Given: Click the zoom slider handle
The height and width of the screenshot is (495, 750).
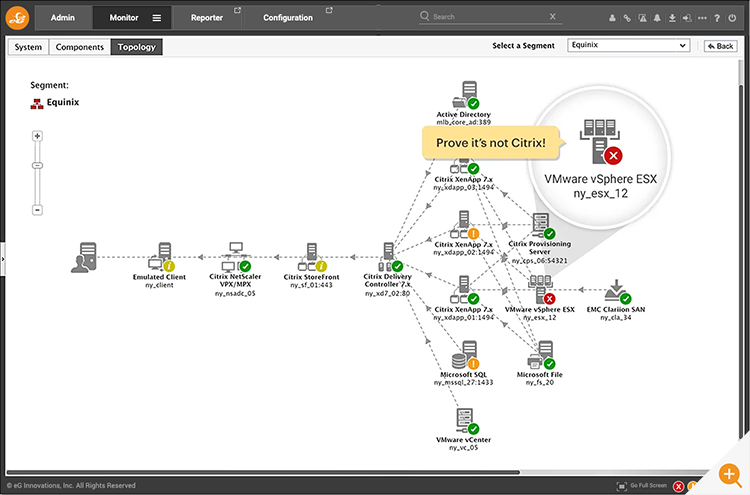Looking at the screenshot, I should 37,165.
